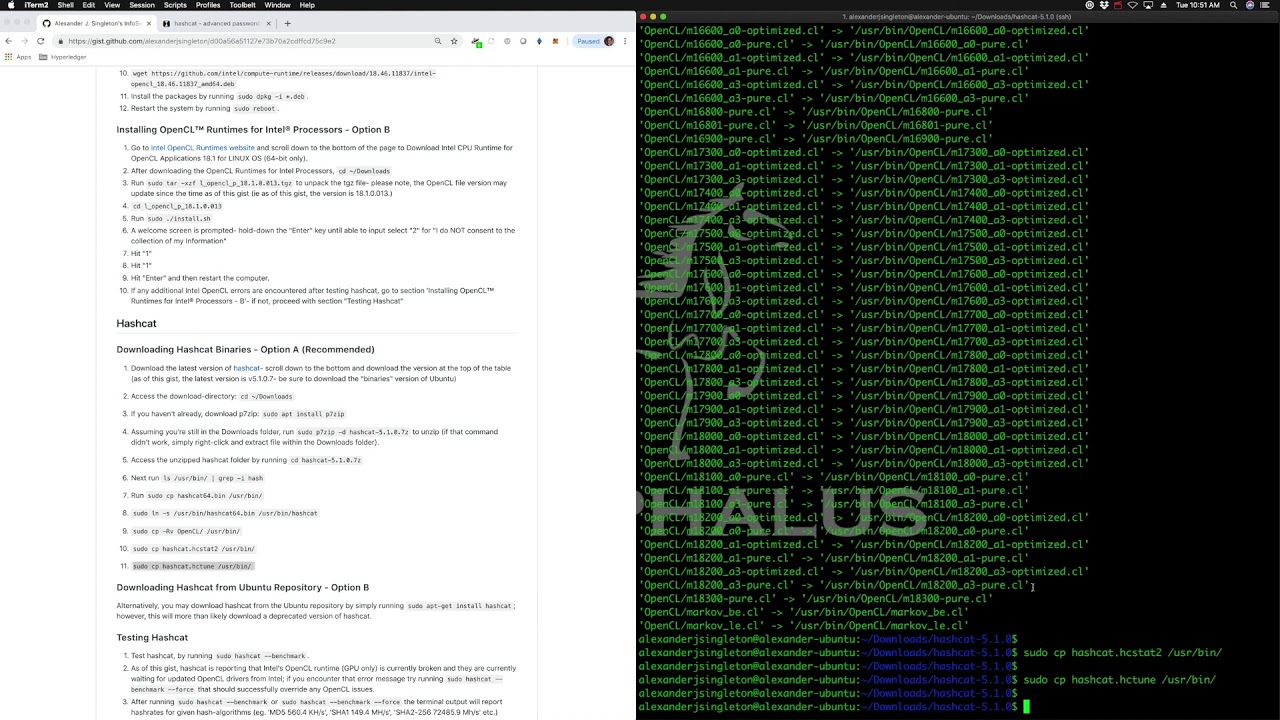The image size is (1280, 720).
Task: Click the Hashcat section heading
Action: tap(136, 323)
